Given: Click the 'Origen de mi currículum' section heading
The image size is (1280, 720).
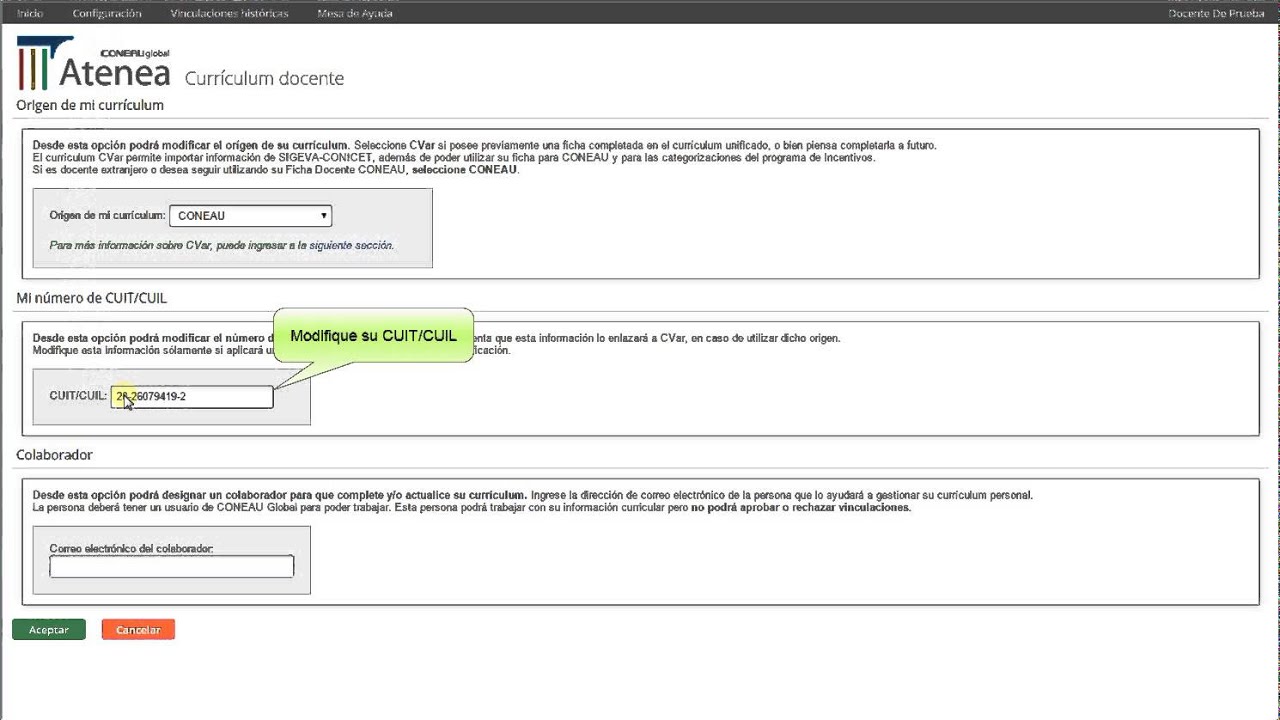Looking at the screenshot, I should pos(90,105).
